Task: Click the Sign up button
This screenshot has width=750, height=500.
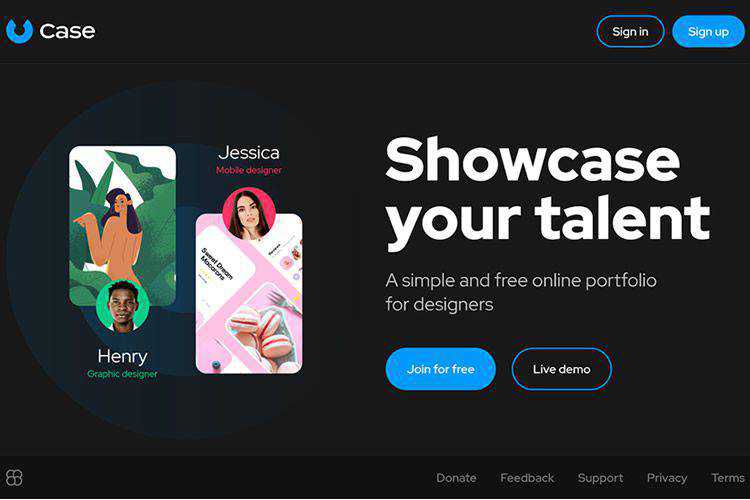Action: click(708, 32)
